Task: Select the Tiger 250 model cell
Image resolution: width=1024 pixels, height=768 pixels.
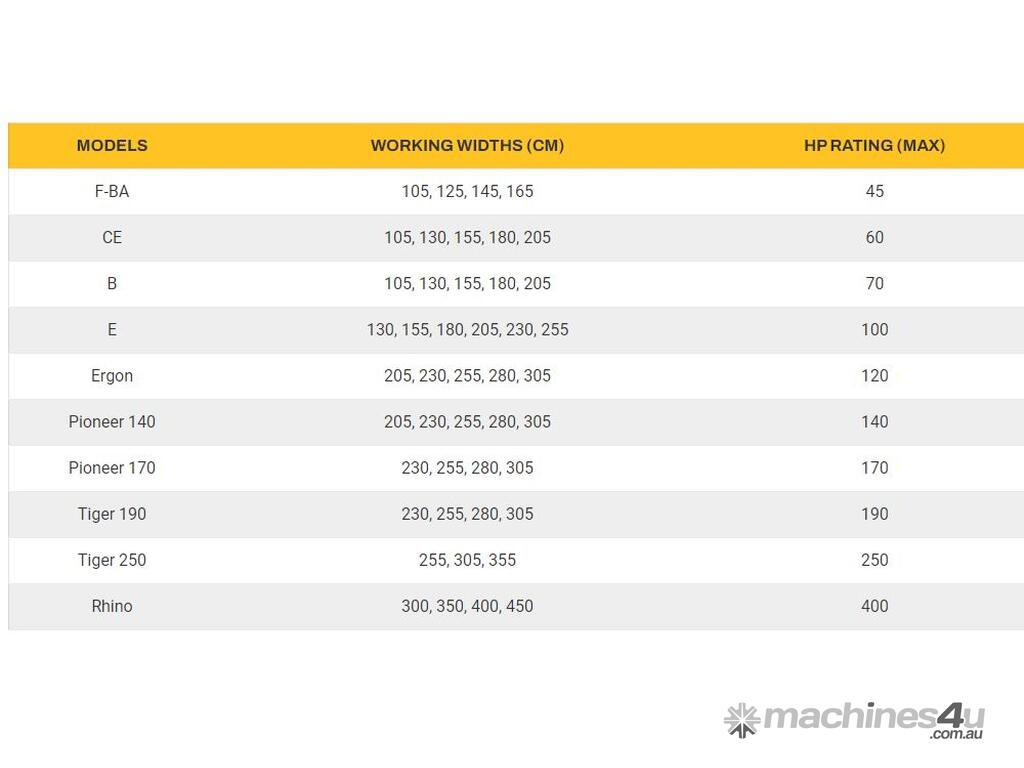Action: click(x=112, y=560)
